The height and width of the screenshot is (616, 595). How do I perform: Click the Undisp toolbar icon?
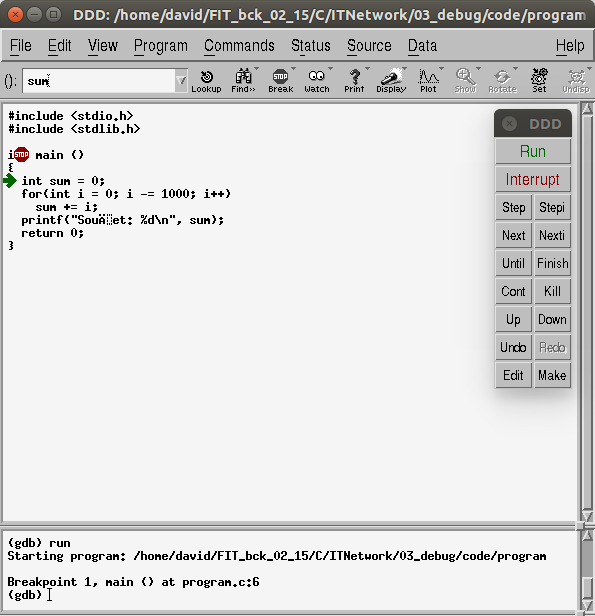576,81
